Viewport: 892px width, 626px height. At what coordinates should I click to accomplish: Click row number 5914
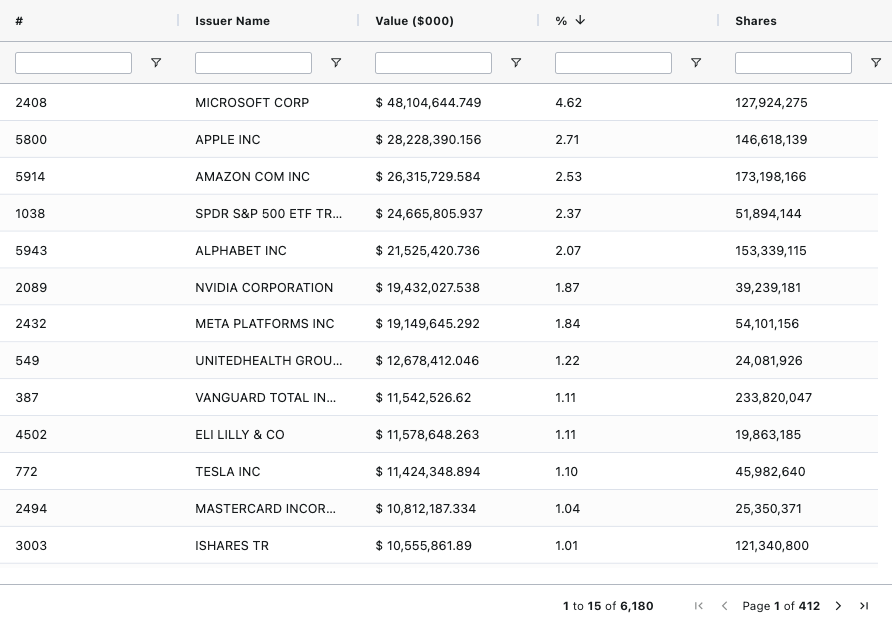(x=30, y=176)
